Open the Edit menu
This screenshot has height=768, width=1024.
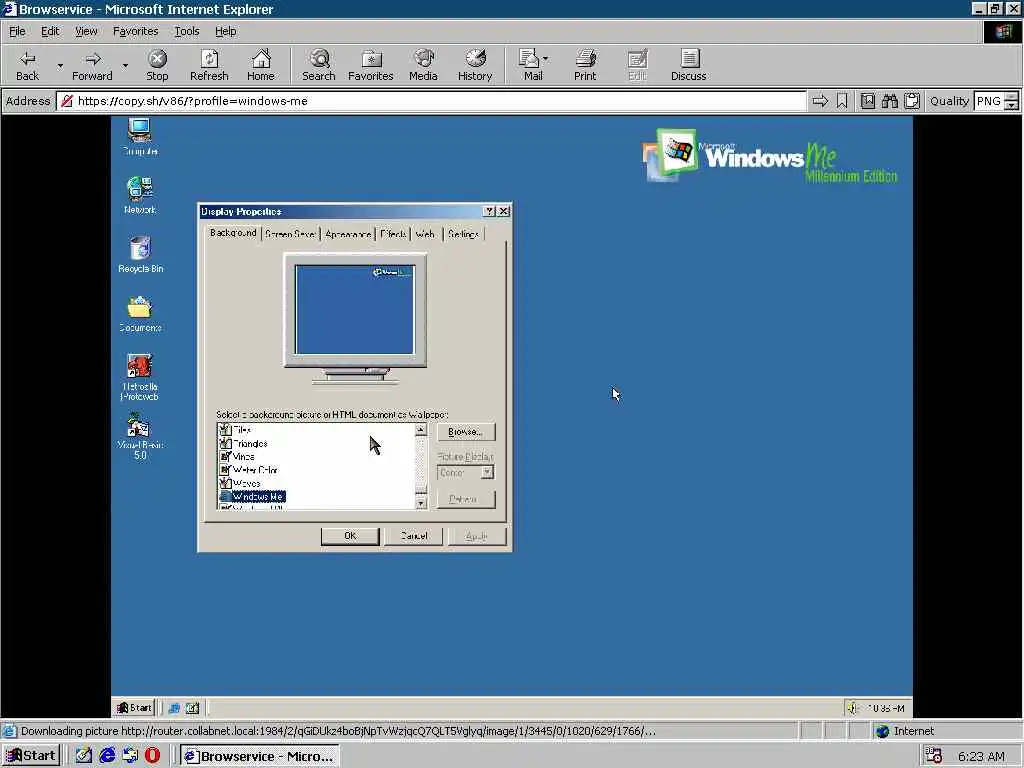pyautogui.click(x=50, y=31)
